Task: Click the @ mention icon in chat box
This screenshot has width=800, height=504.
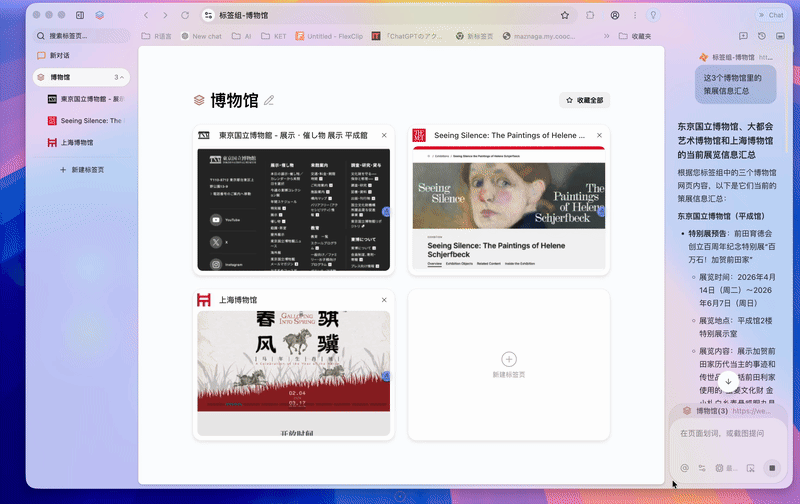Action: (684, 468)
